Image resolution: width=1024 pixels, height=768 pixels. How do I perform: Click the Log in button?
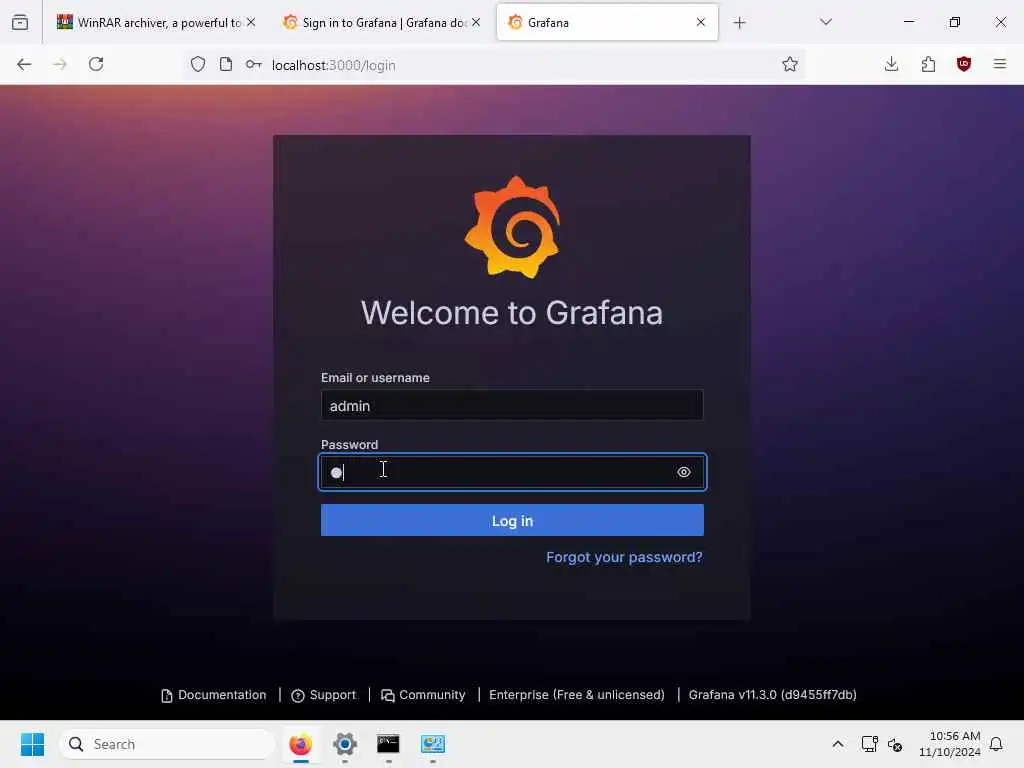click(512, 520)
